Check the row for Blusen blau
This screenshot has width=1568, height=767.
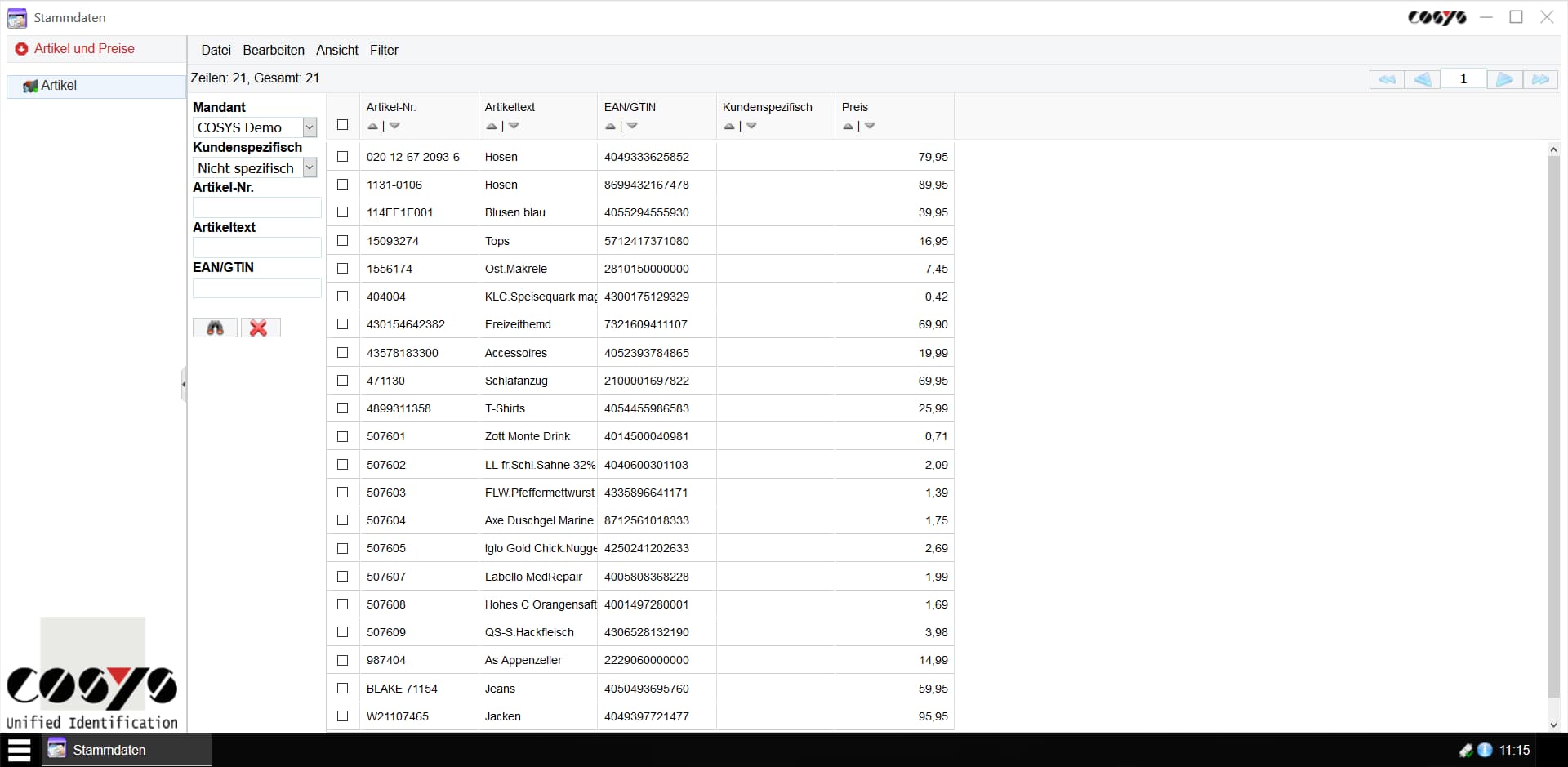click(342, 212)
